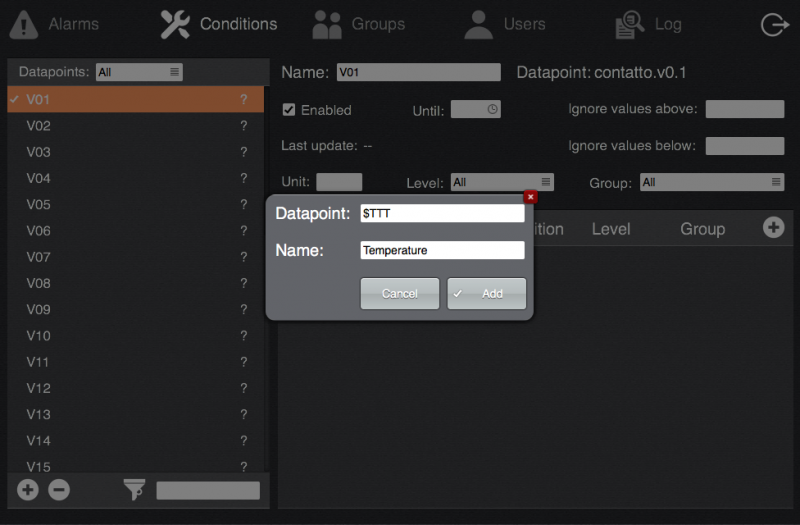Open the Alarms section

54,24
